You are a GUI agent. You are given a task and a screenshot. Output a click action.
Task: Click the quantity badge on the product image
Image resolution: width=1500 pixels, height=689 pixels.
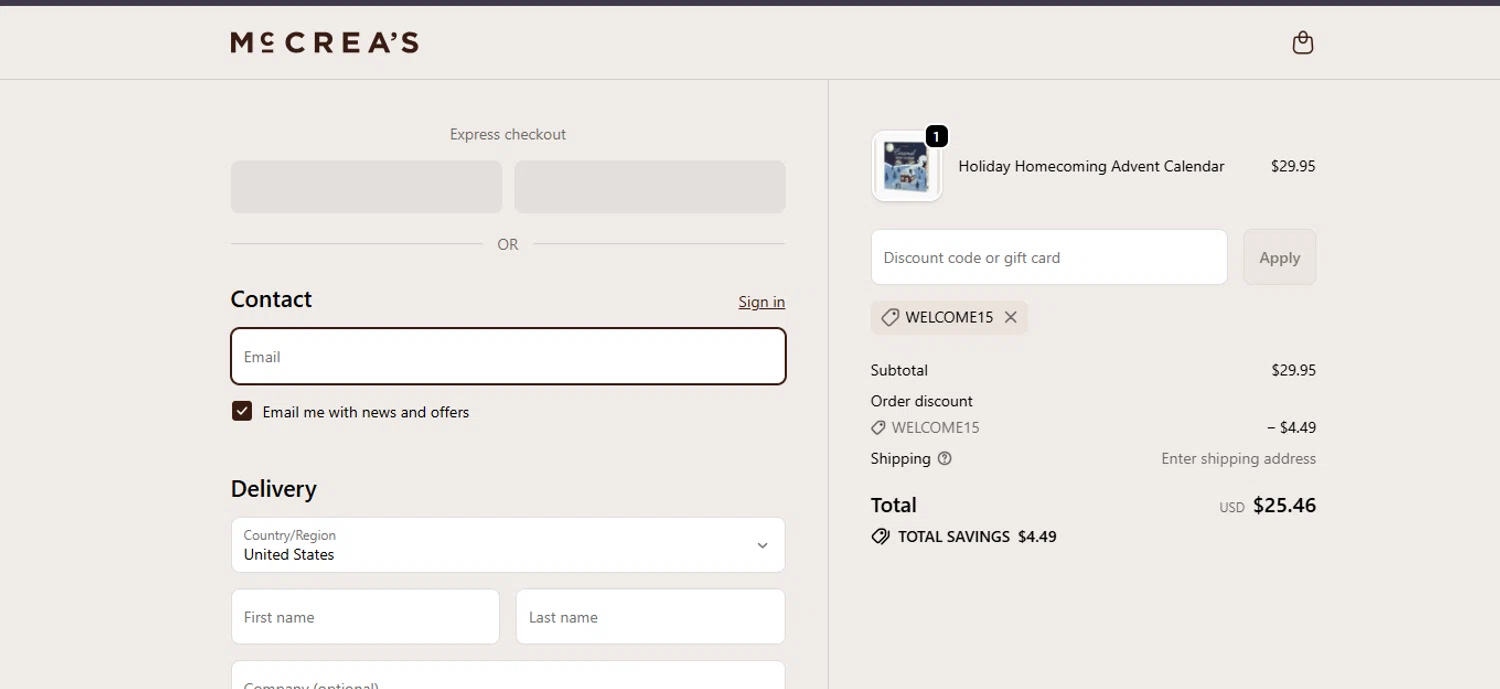[936, 137]
